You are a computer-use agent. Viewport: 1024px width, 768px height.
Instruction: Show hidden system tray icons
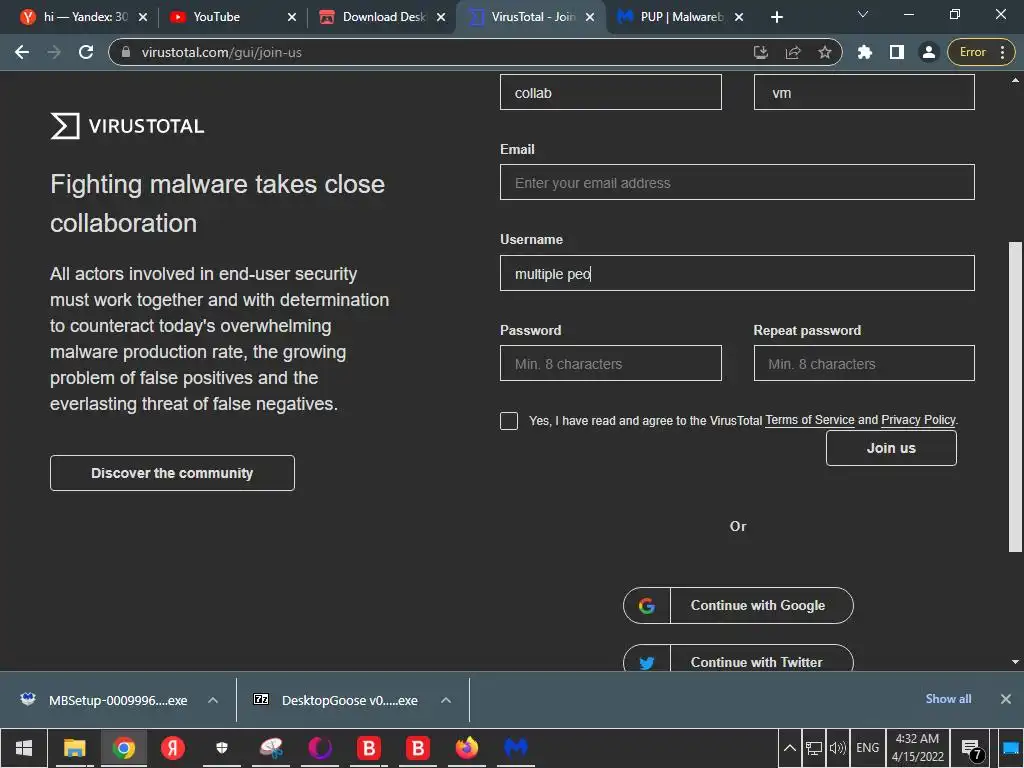pos(790,748)
